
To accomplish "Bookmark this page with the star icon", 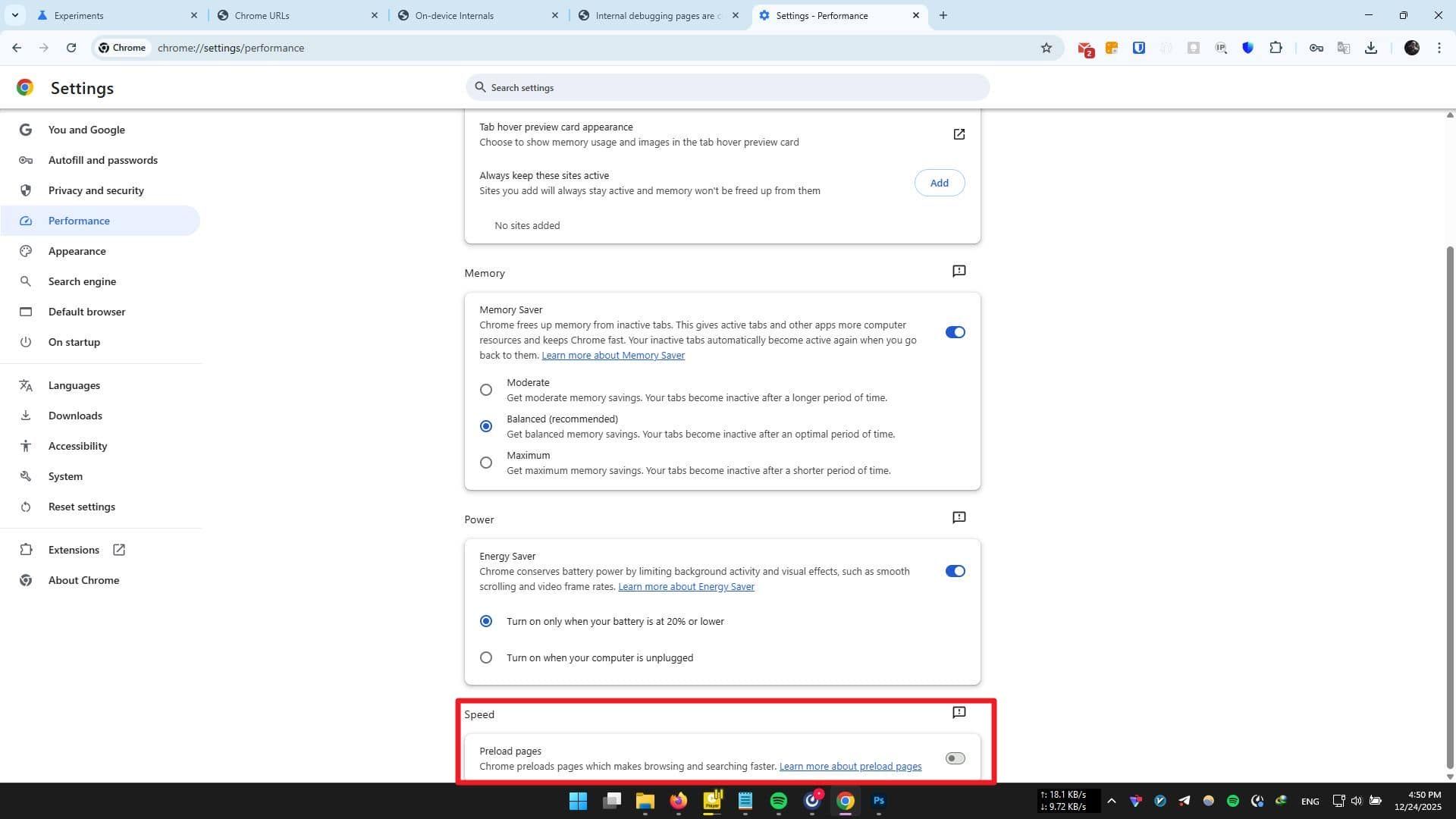I will click(1046, 47).
